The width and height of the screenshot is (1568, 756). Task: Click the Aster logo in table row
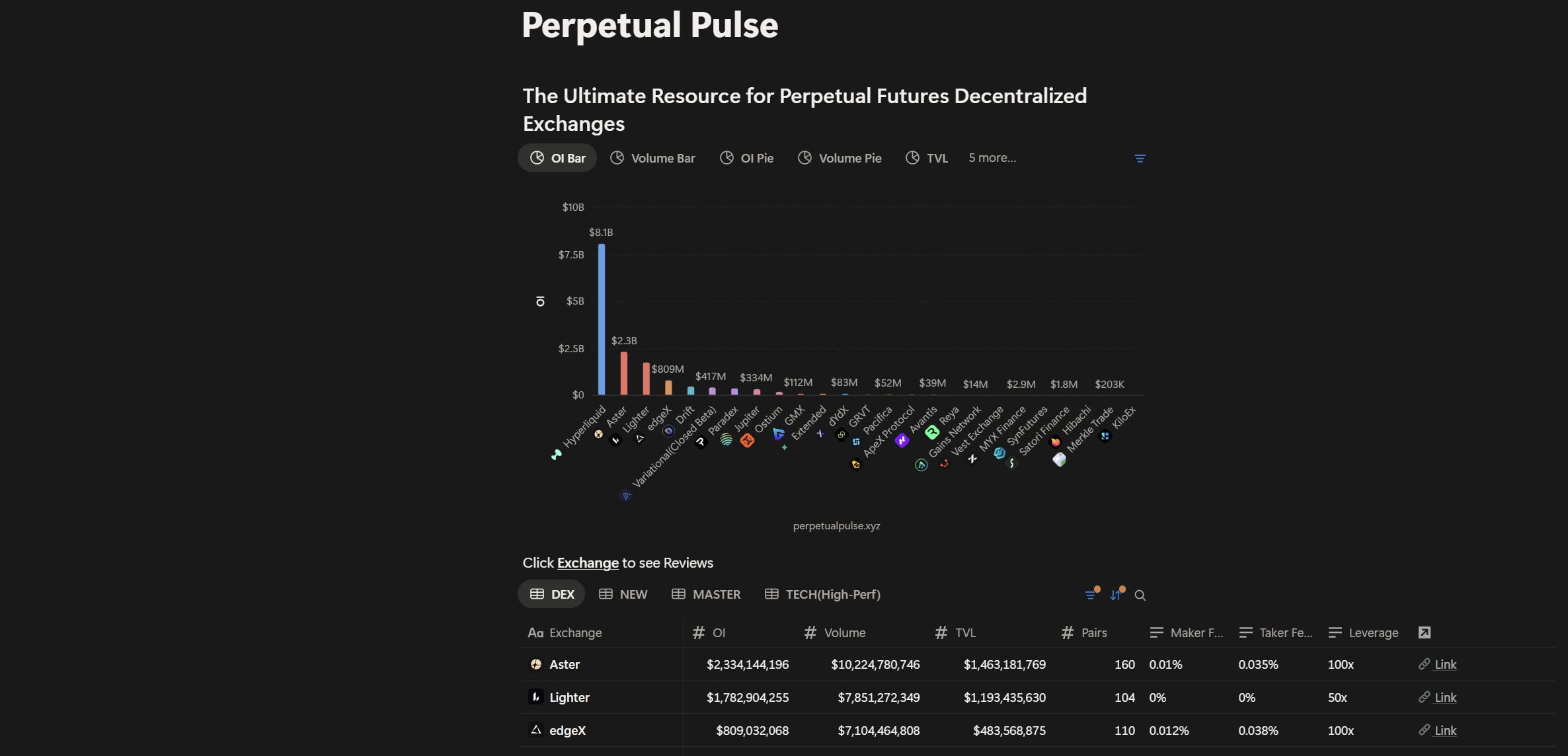click(x=536, y=664)
